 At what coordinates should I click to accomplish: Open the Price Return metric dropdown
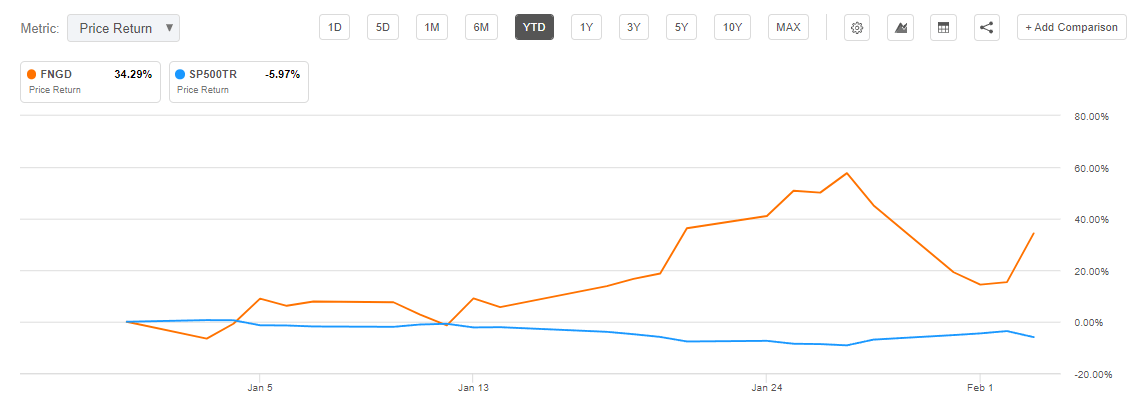point(123,29)
